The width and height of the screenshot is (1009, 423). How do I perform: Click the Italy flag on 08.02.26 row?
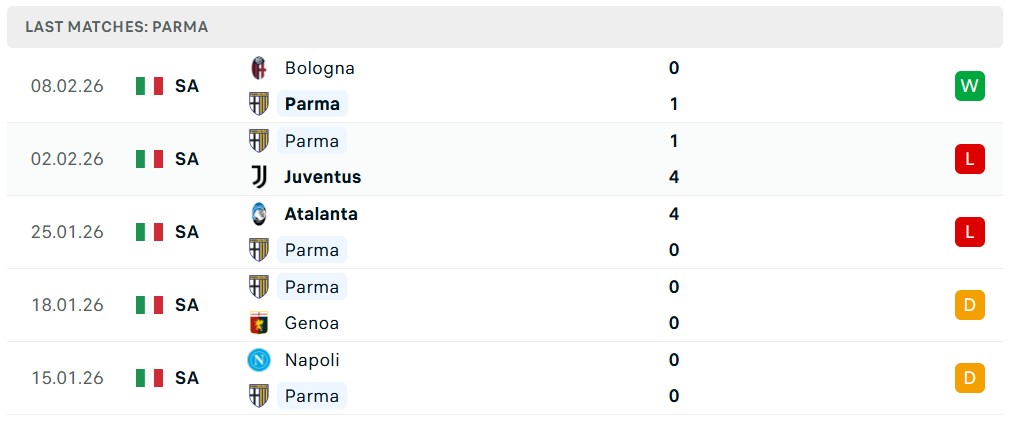pos(149,86)
